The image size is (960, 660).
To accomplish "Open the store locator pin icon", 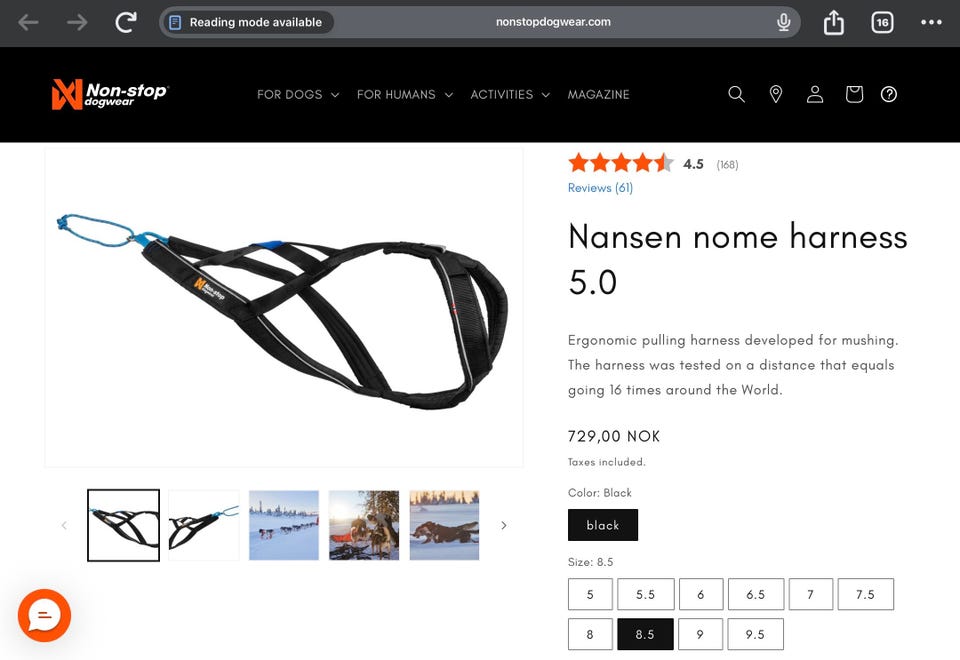I will point(776,94).
